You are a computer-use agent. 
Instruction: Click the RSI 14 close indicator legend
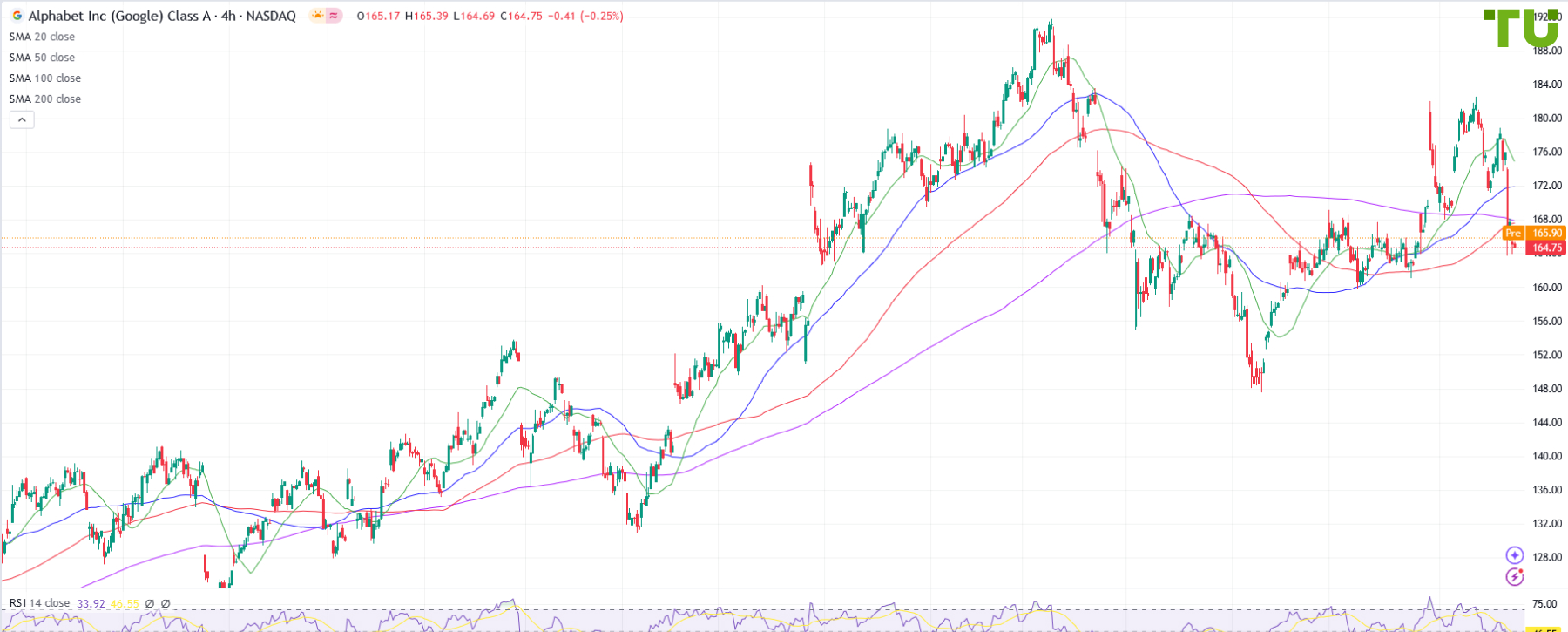(39, 603)
